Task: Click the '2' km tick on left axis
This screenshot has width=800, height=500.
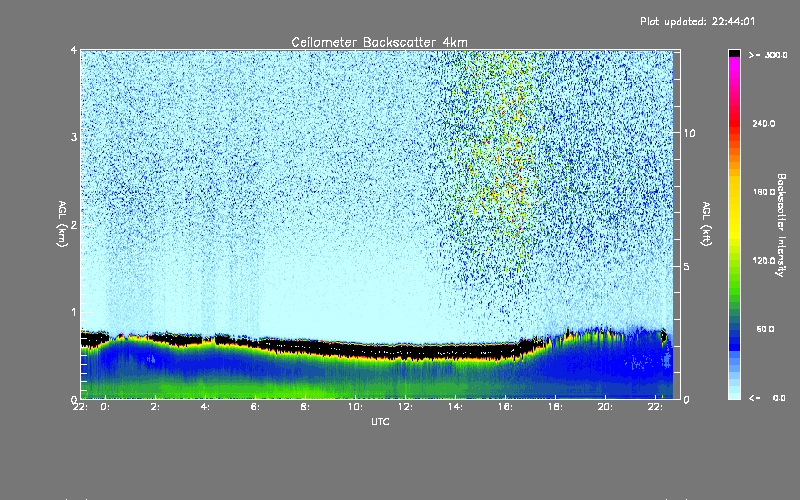Action: [x=73, y=225]
